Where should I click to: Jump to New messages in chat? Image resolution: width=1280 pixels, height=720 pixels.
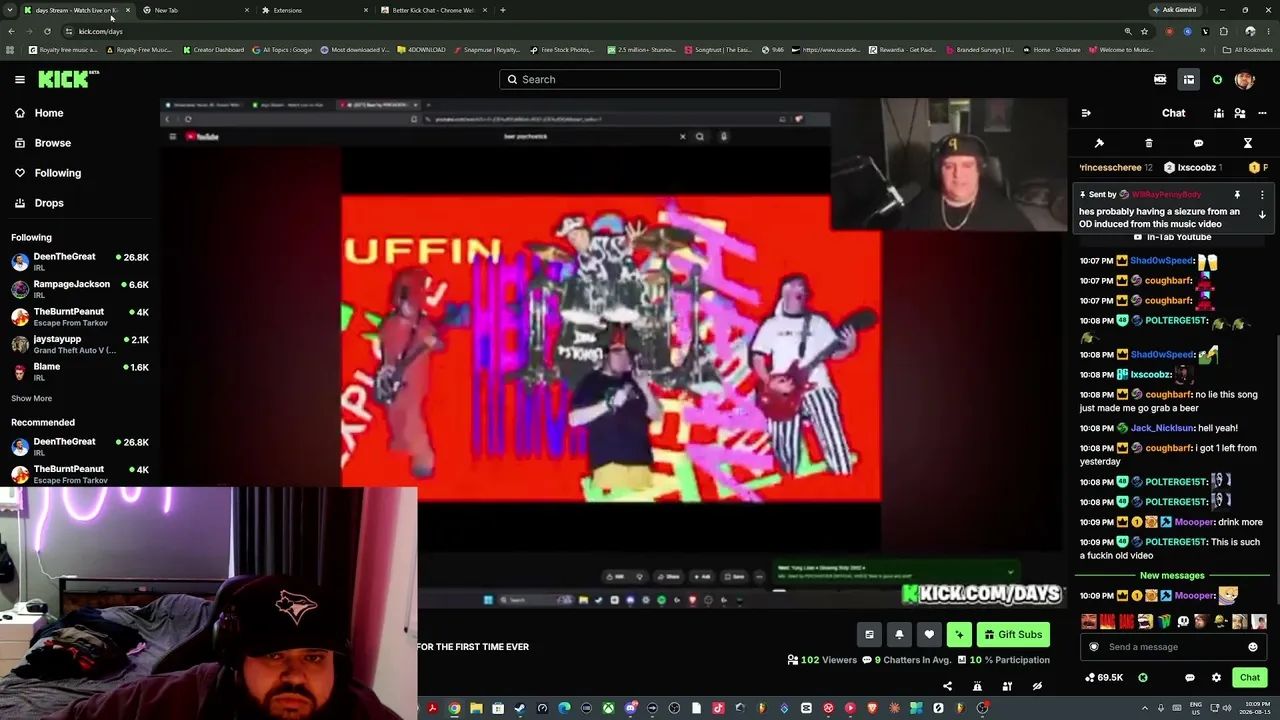click(x=1172, y=576)
